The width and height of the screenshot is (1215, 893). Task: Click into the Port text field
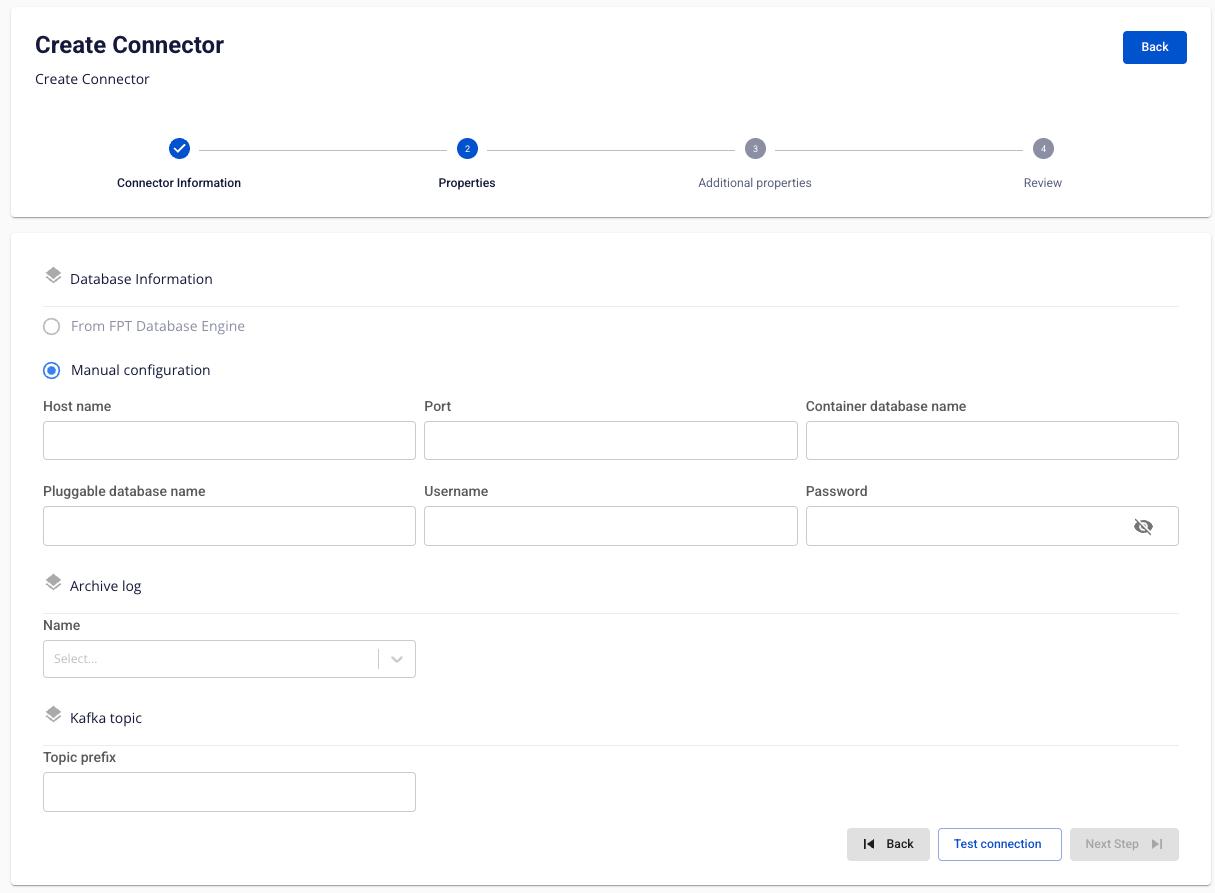tap(610, 441)
